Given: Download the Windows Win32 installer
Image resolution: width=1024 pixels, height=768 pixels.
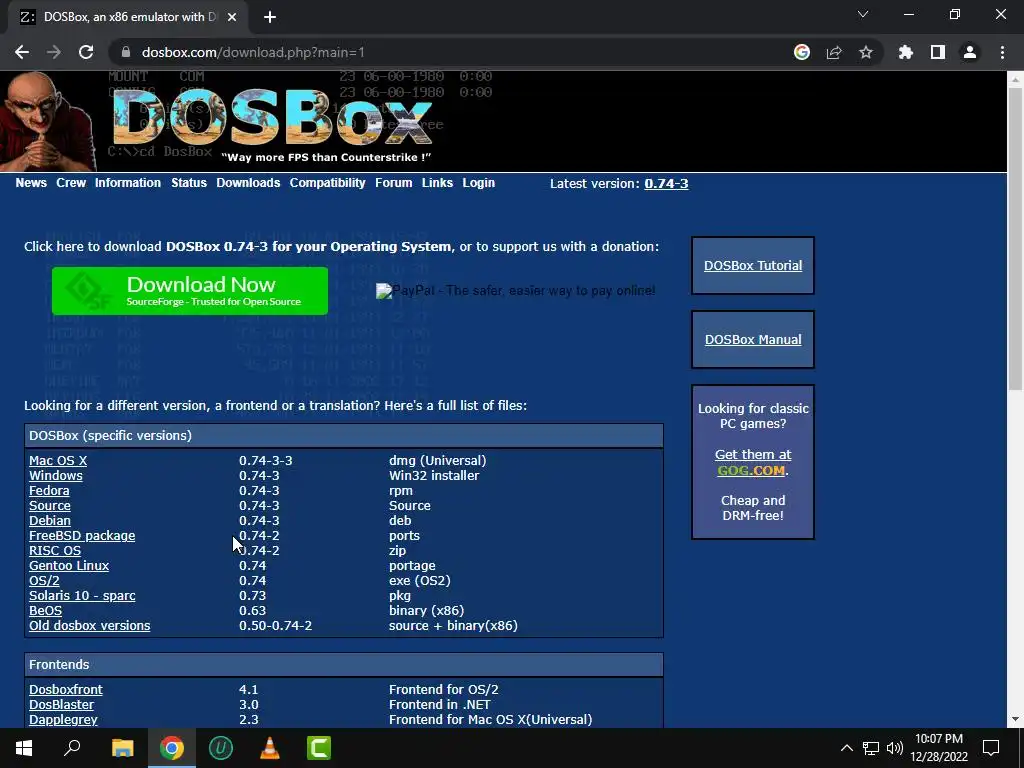Looking at the screenshot, I should tap(56, 475).
